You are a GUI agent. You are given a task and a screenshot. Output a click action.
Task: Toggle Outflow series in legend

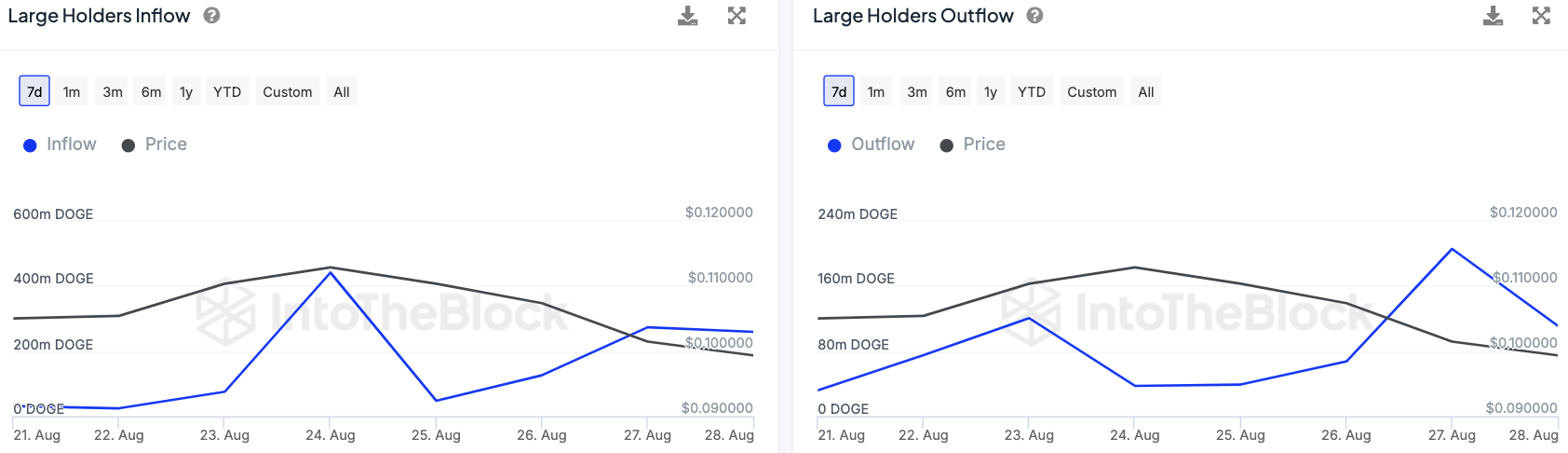point(871,144)
